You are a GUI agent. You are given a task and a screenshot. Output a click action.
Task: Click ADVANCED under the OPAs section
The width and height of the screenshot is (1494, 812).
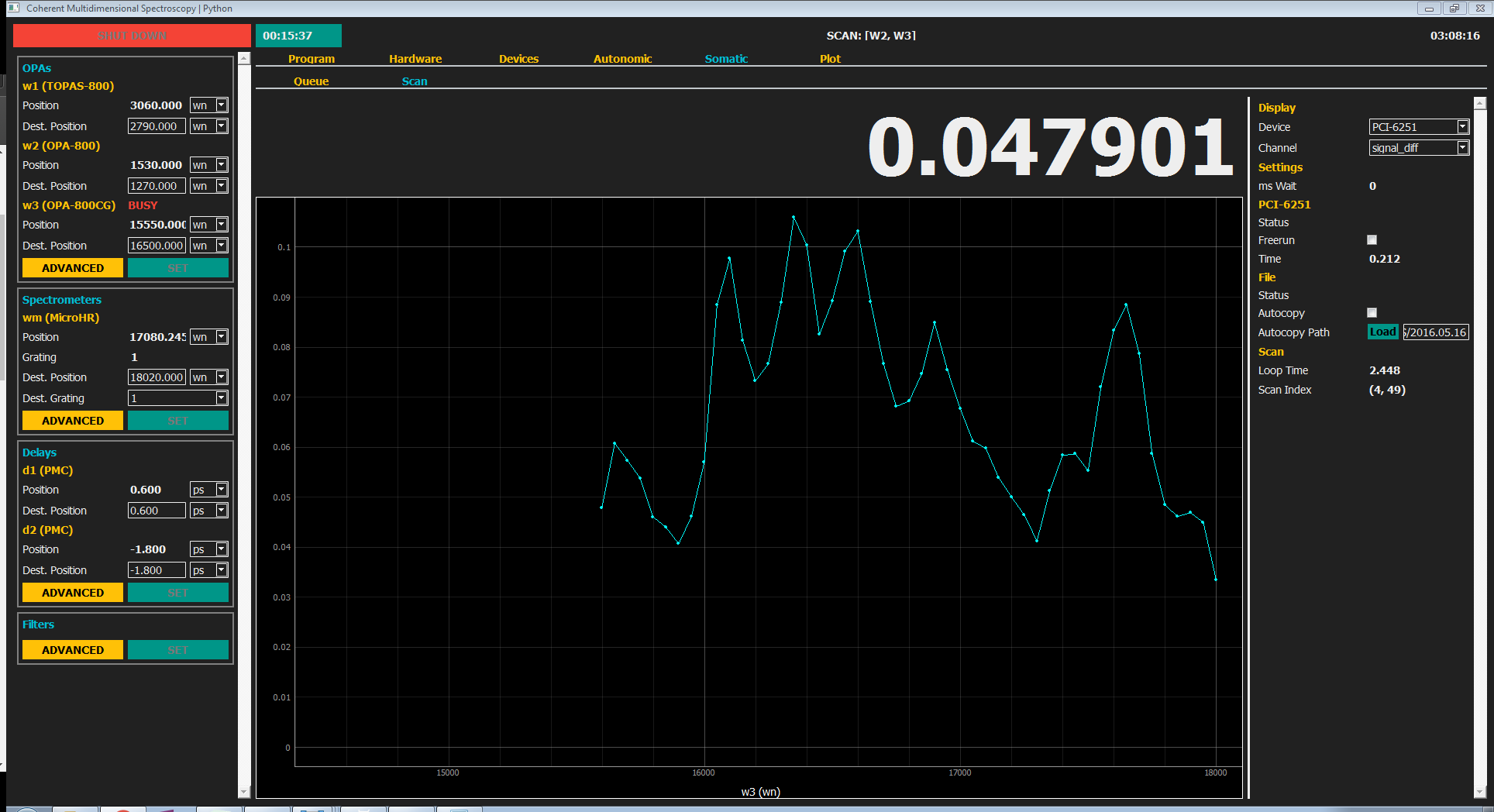(73, 268)
